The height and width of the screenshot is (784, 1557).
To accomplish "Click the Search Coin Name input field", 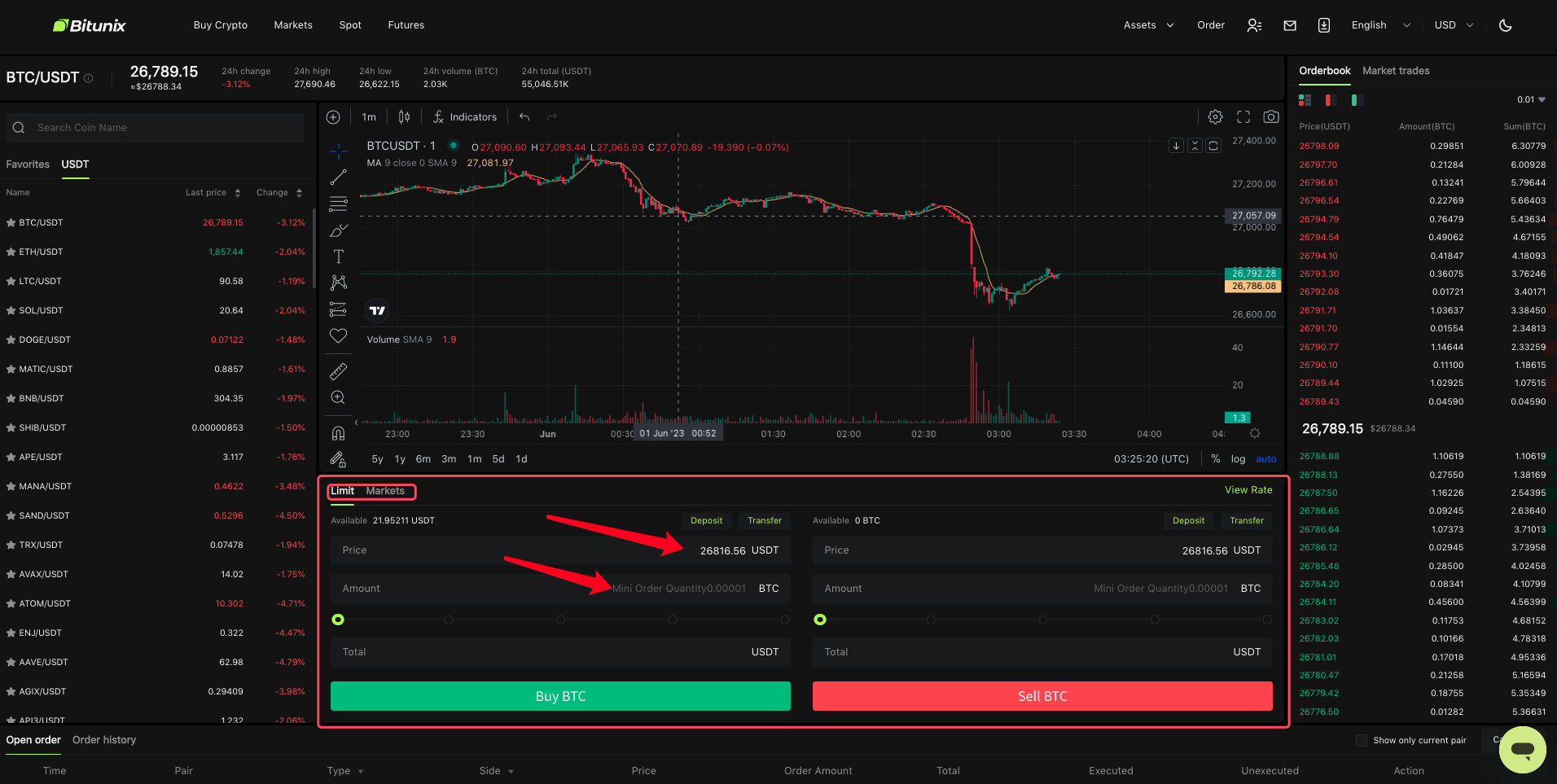I will pyautogui.click(x=155, y=127).
